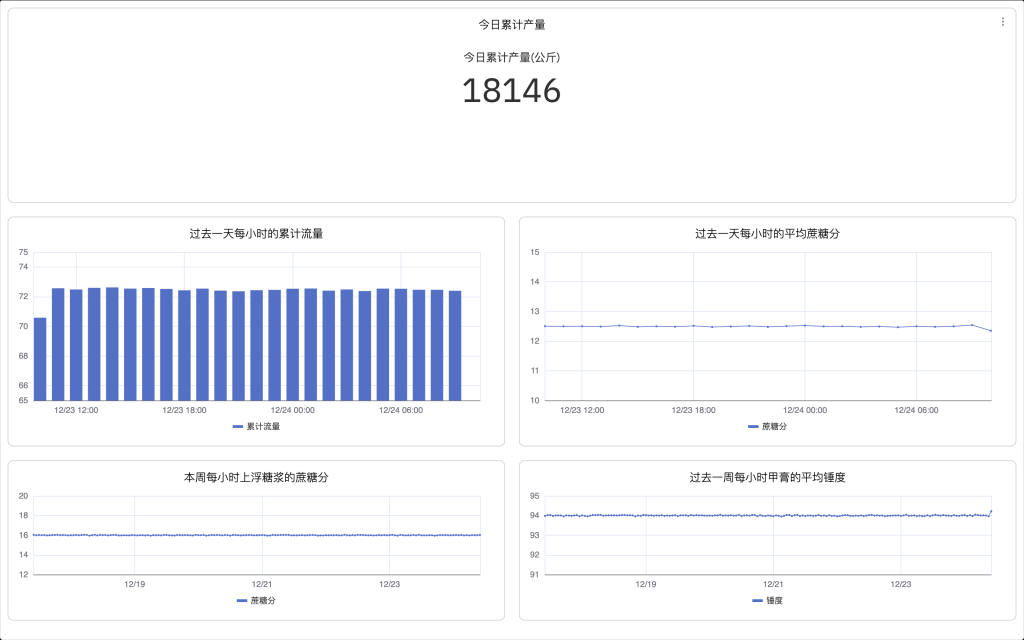This screenshot has height=640, width=1024.
Task: Click the 过去一周每小时甲膏的平均锤度 title
Action: coord(768,476)
